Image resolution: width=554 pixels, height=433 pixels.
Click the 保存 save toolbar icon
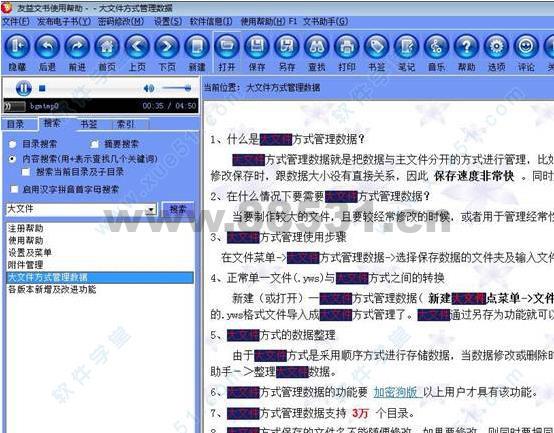[x=257, y=46]
